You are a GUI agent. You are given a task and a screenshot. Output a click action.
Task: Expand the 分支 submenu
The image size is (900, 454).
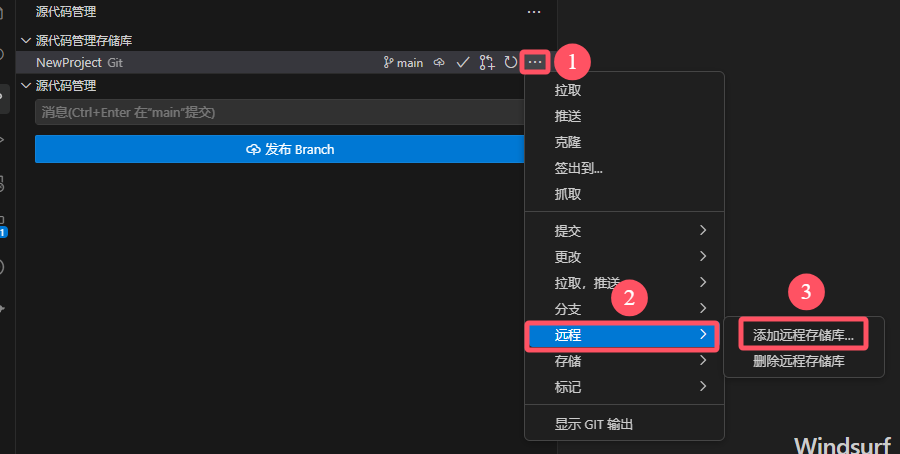pos(624,309)
